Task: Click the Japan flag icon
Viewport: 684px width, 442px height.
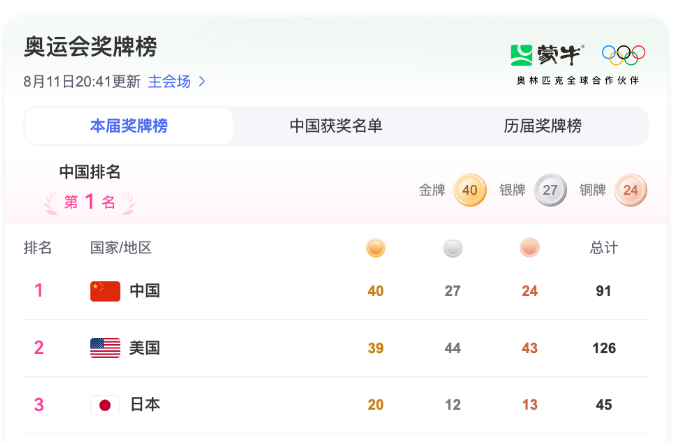Action: tap(105, 405)
